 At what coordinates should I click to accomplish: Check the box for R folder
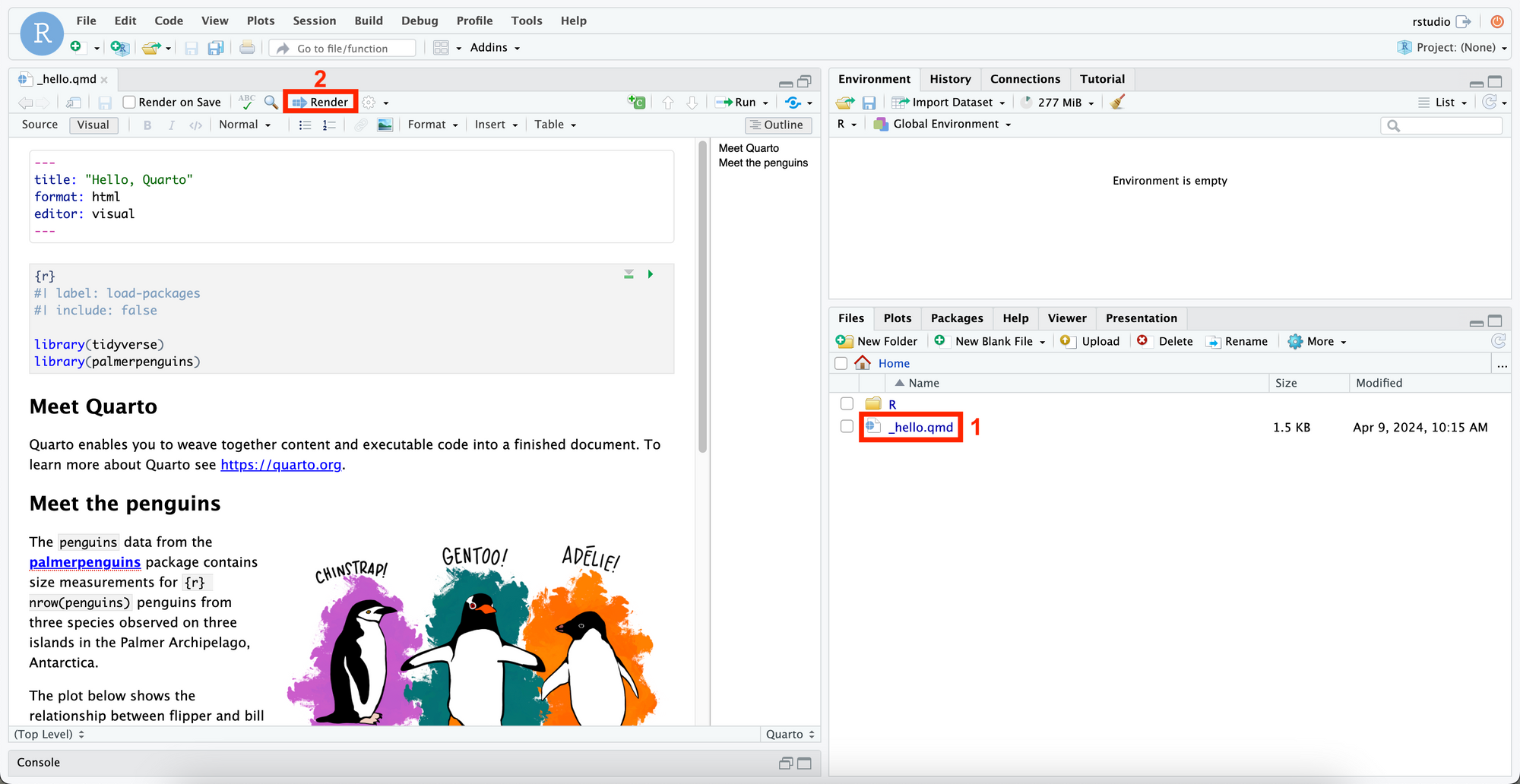tap(847, 403)
